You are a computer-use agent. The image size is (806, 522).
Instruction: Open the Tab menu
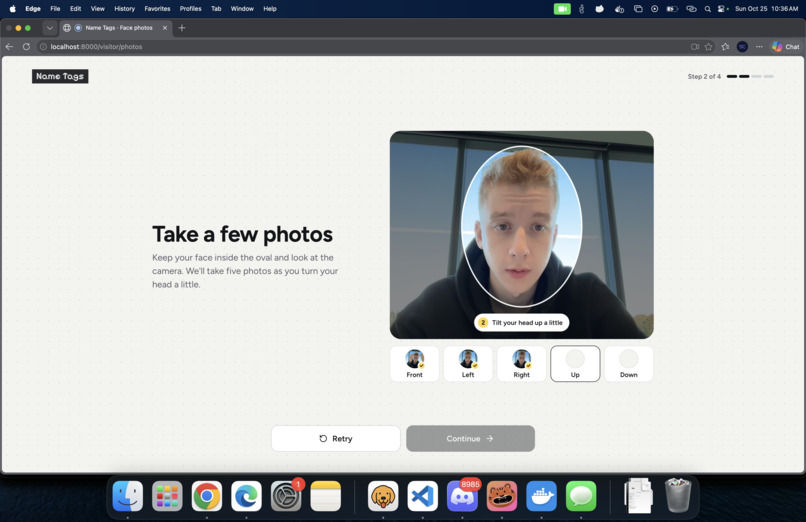click(x=216, y=9)
